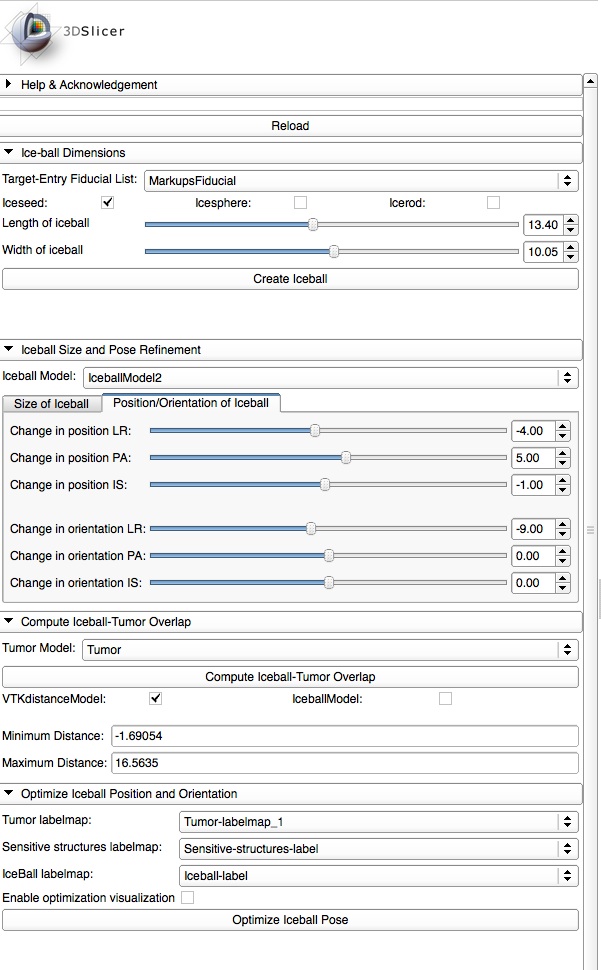Open the Tumor Model dropdown
The image size is (601, 970).
coord(329,650)
